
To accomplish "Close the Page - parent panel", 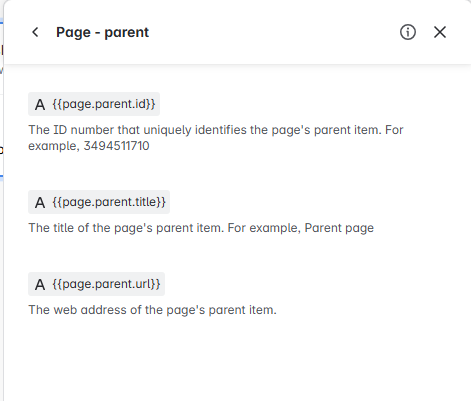I will [x=440, y=32].
